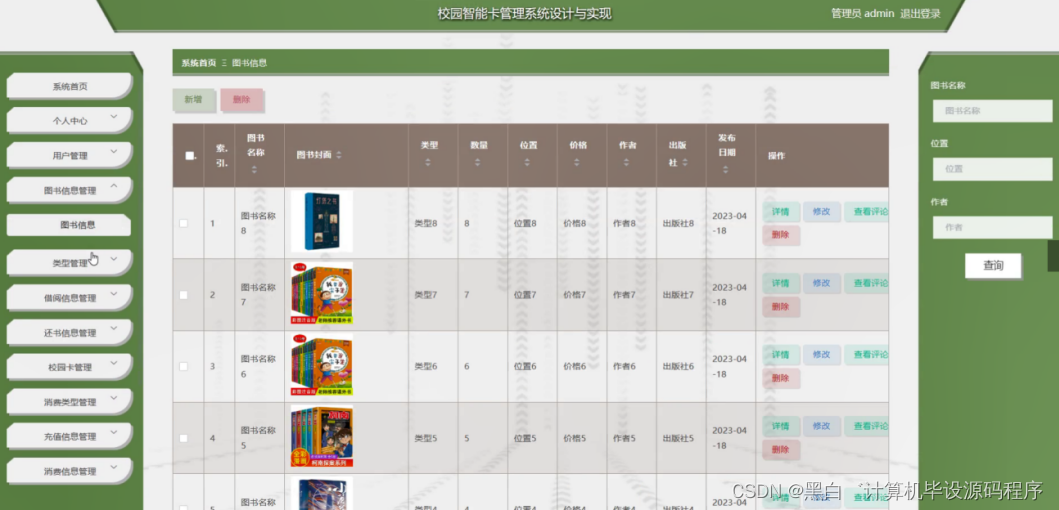Click 查看评论 for 图书名称8
Screen dimensions: 1059x510
pos(867,211)
